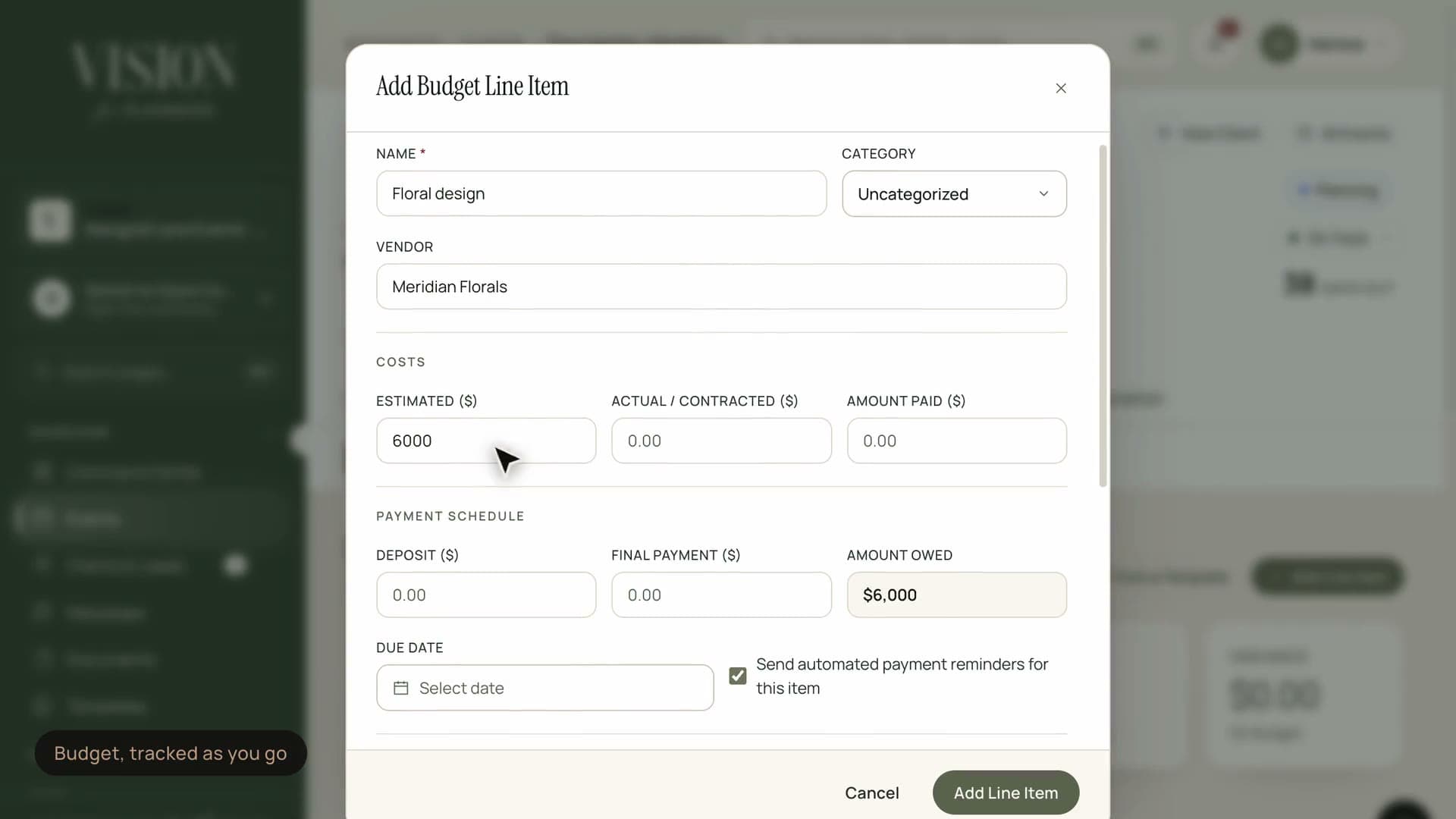Click the dialog's vertical scrollbar
Viewport: 1456px width, 819px height.
tap(1103, 315)
